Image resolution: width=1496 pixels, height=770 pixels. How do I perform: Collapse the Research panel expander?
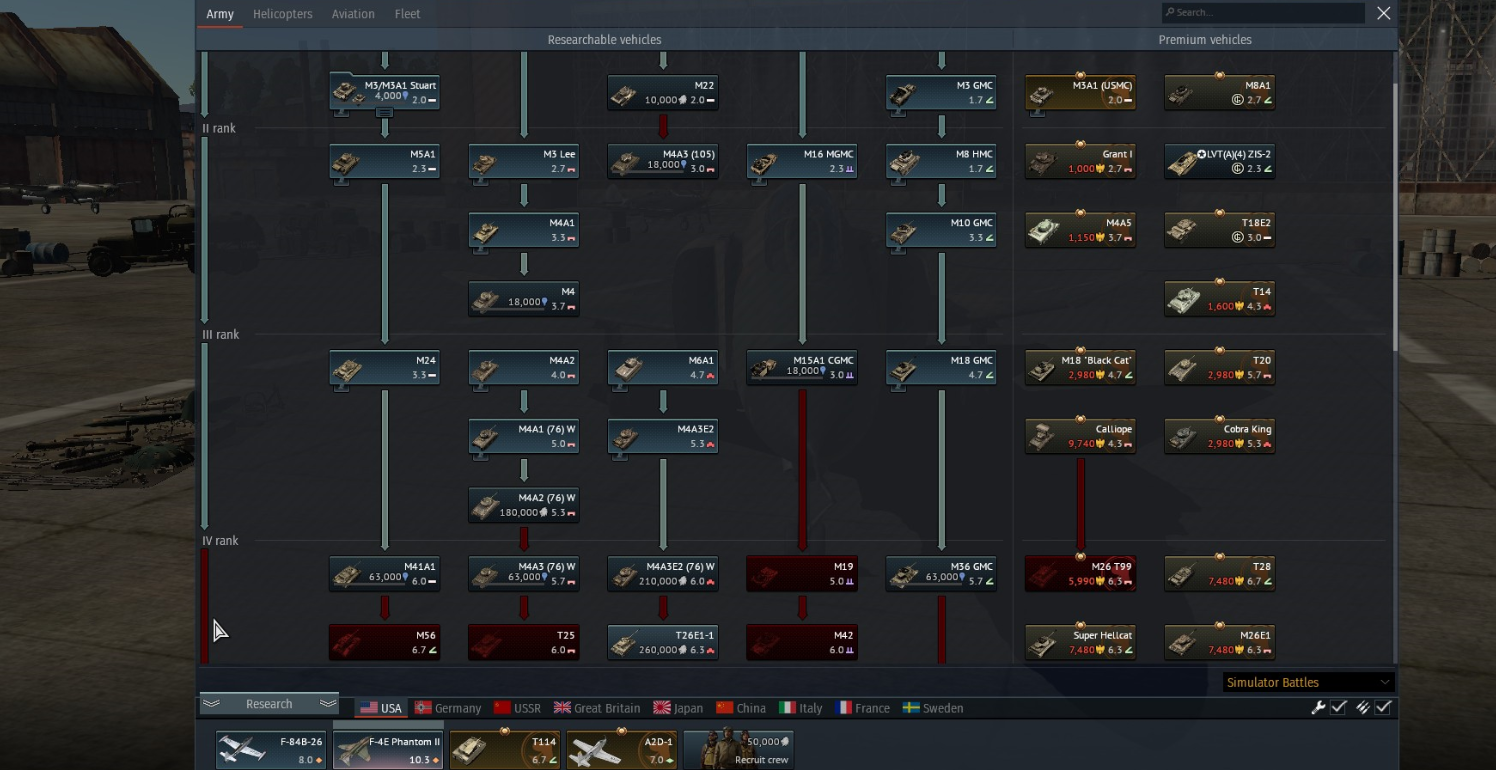click(269, 704)
